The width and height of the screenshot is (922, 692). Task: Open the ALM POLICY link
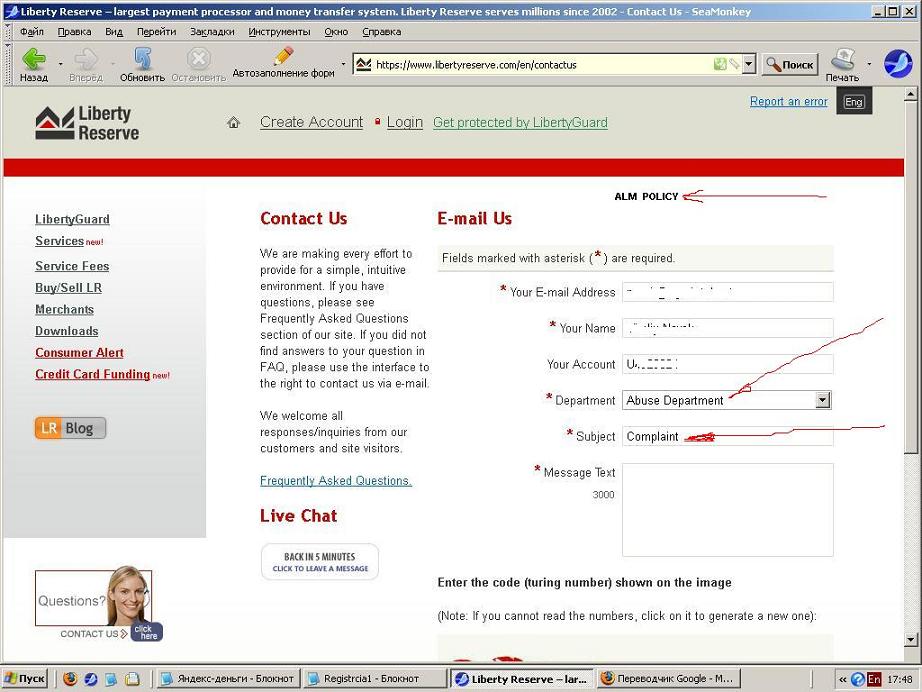tap(646, 196)
